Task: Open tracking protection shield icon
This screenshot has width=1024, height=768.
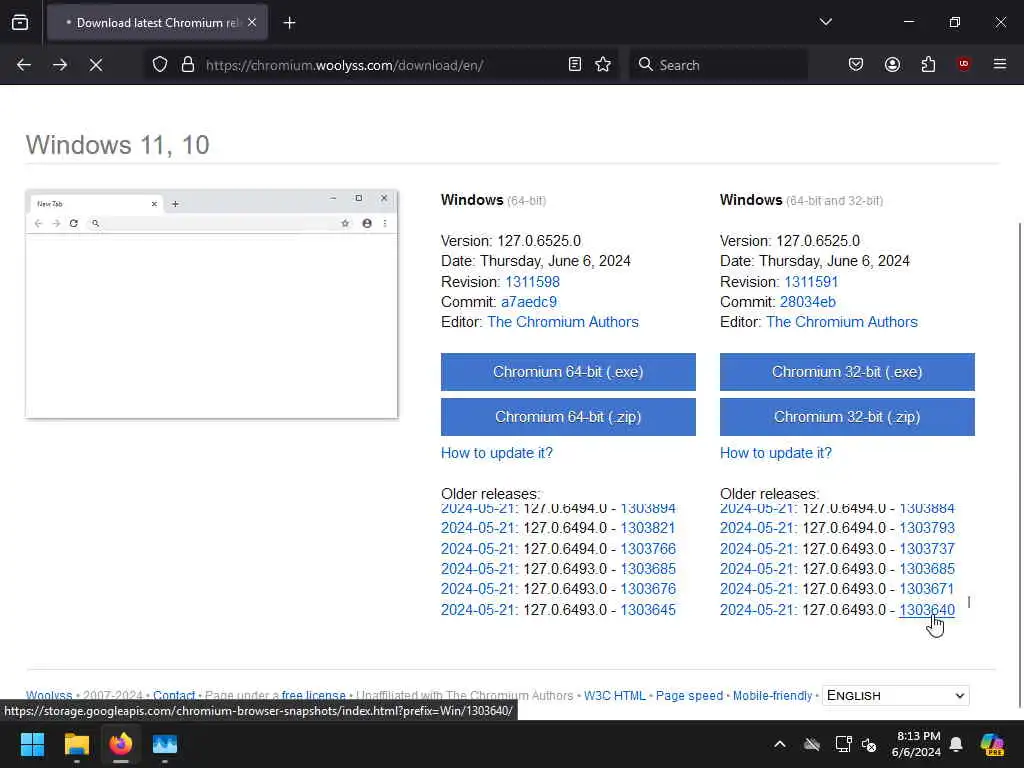Action: point(160,65)
